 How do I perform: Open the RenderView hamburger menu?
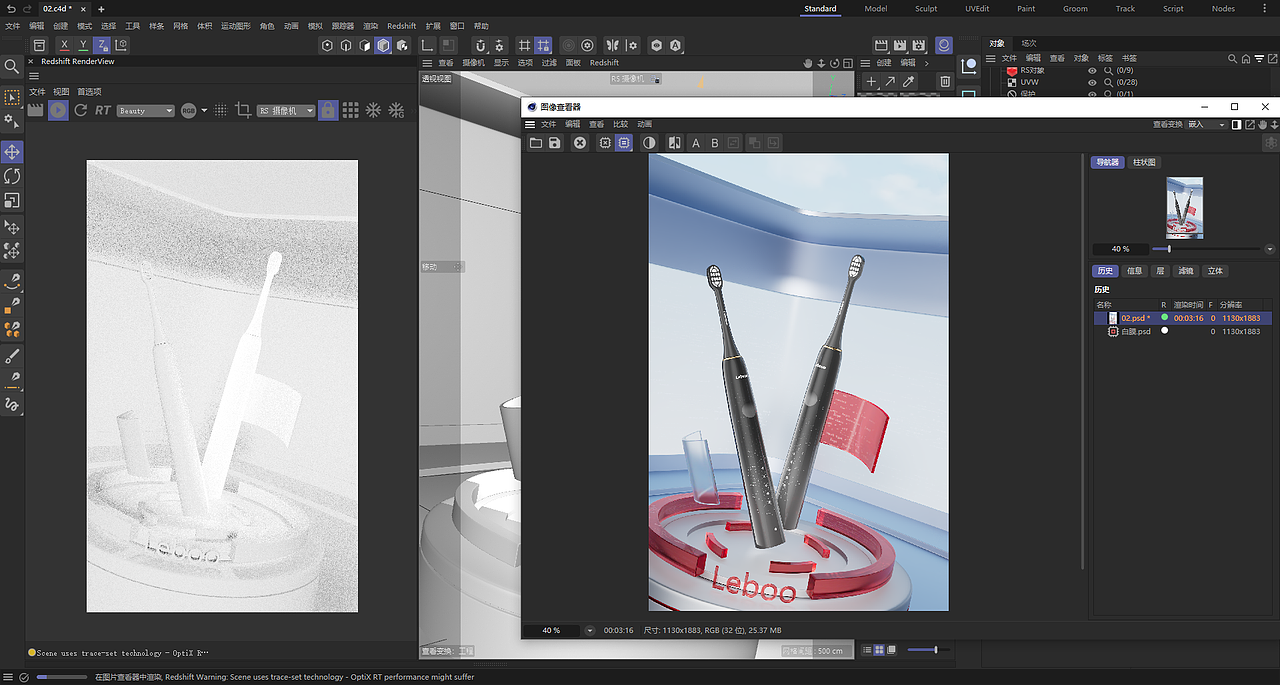click(34, 76)
